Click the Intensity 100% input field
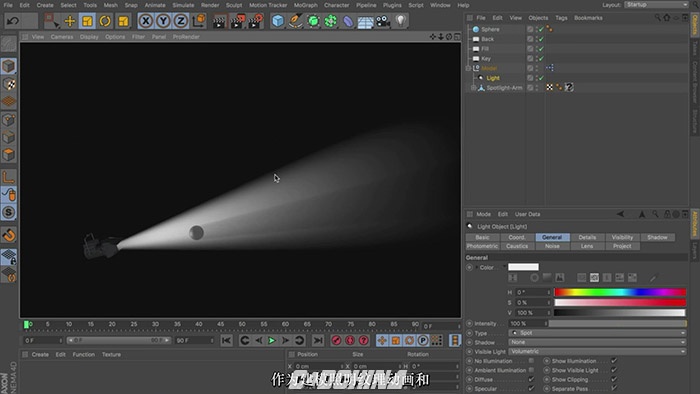This screenshot has height=394, width=700. [x=528, y=323]
